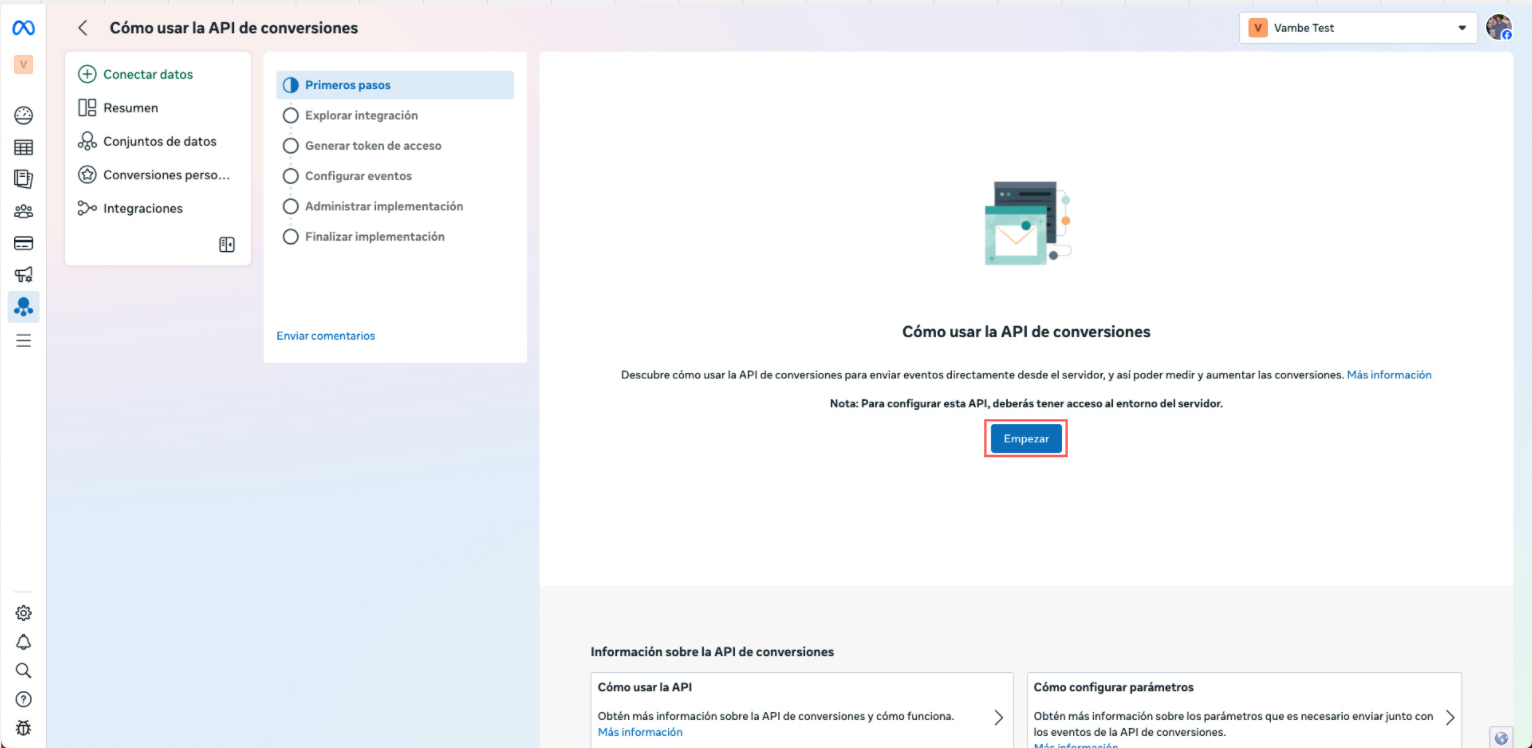
Task: Click the Empezar button
Action: (1026, 439)
